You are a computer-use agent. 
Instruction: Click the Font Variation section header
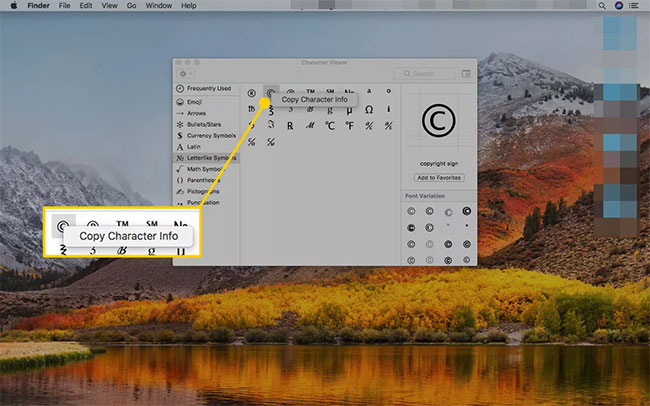pyautogui.click(x=425, y=196)
